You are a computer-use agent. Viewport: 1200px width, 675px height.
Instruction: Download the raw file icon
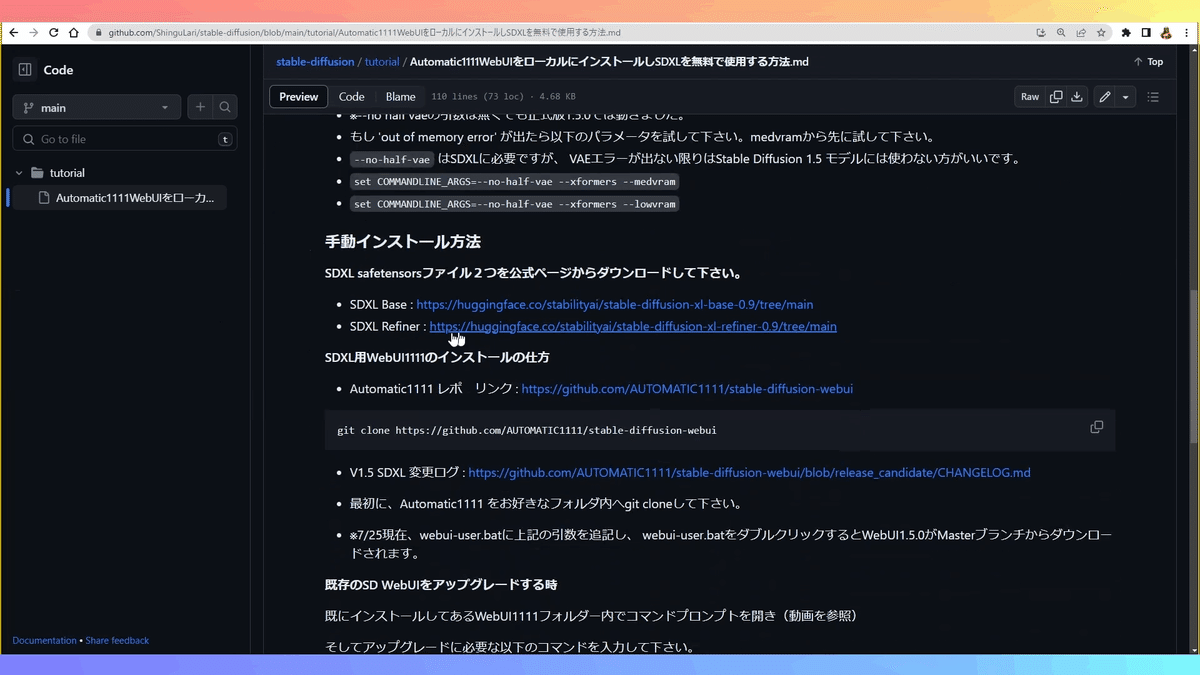click(x=1077, y=97)
